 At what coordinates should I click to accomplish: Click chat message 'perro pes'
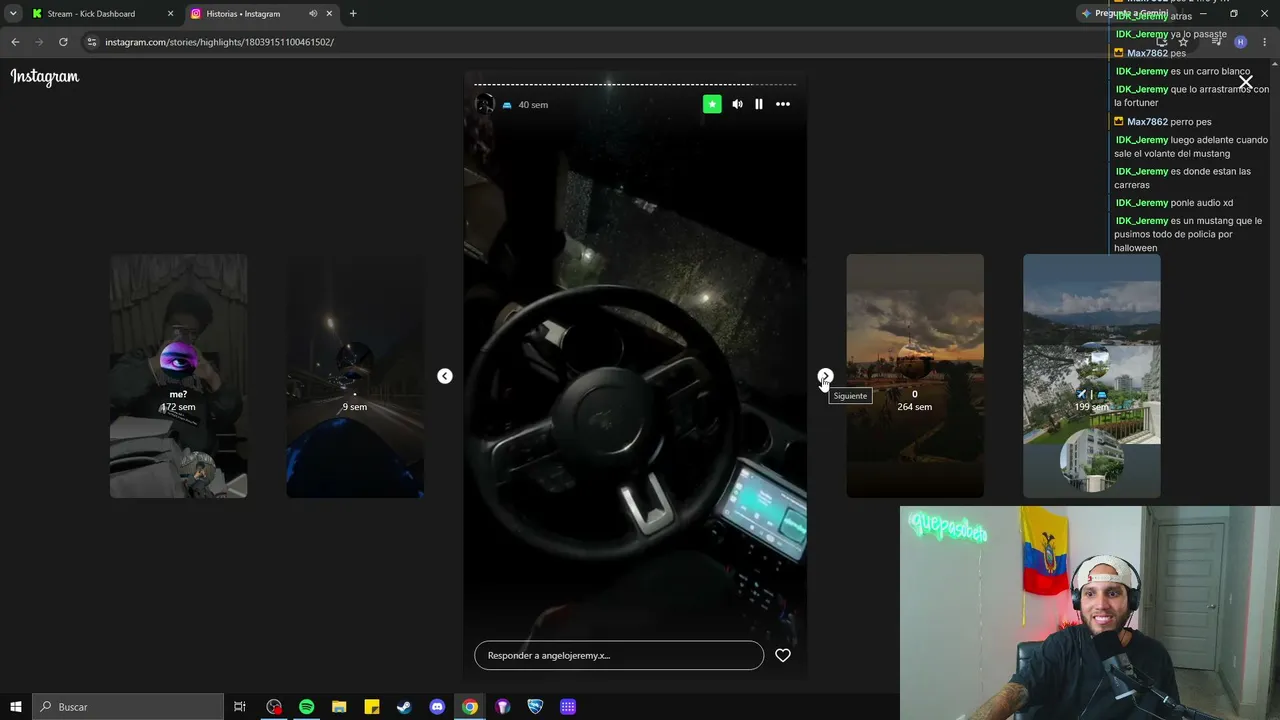click(1191, 122)
